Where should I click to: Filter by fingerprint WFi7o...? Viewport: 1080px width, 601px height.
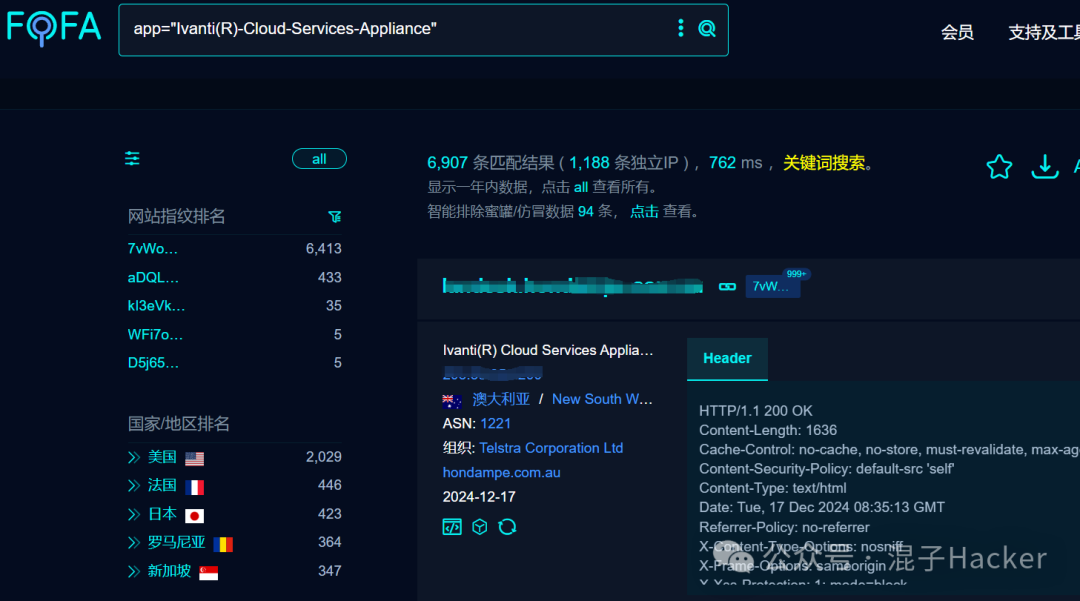tap(155, 335)
